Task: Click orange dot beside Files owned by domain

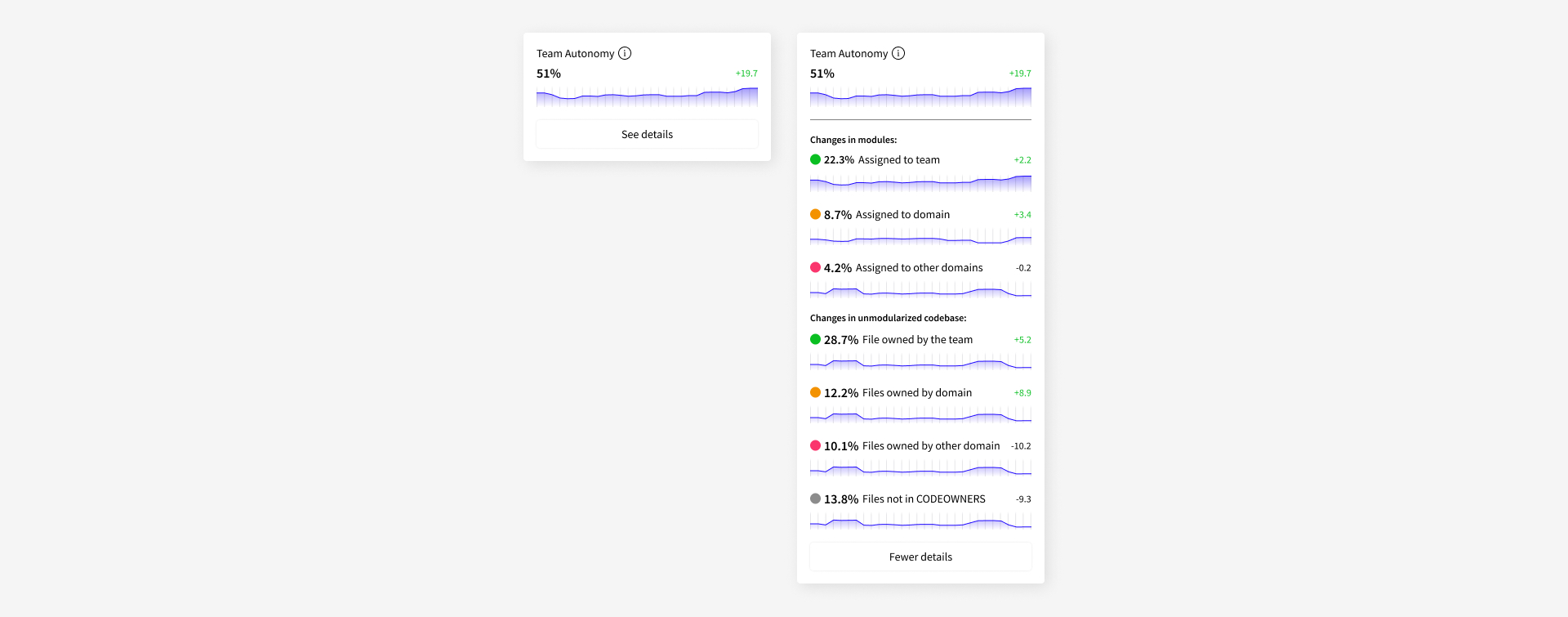Action: point(815,392)
